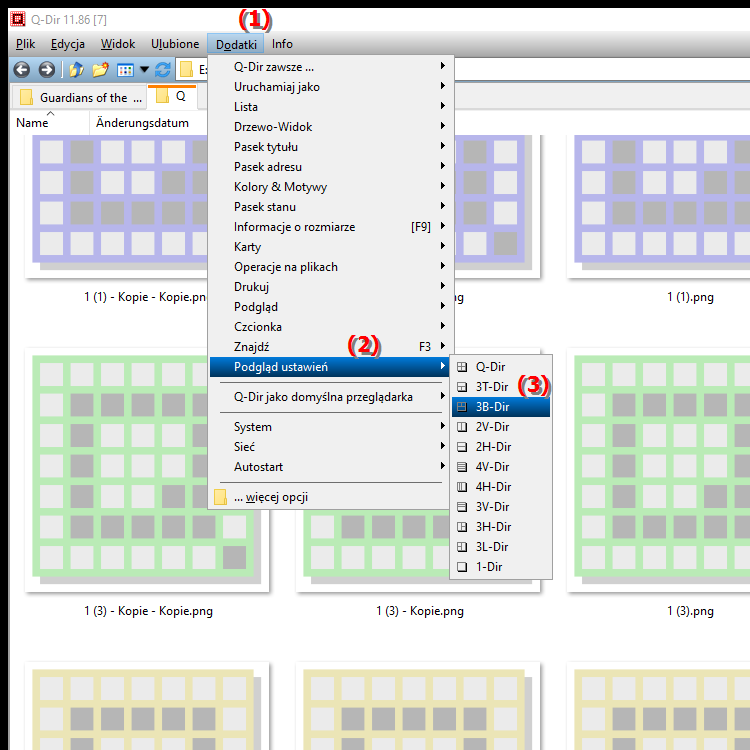
Task: Click the folder icon in the address bar
Action: click(x=186, y=70)
